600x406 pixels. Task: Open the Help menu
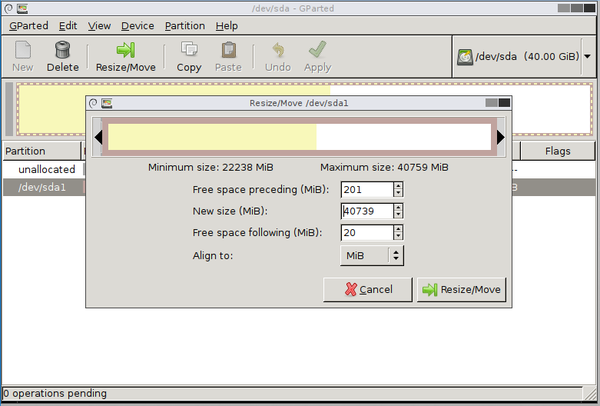227,26
